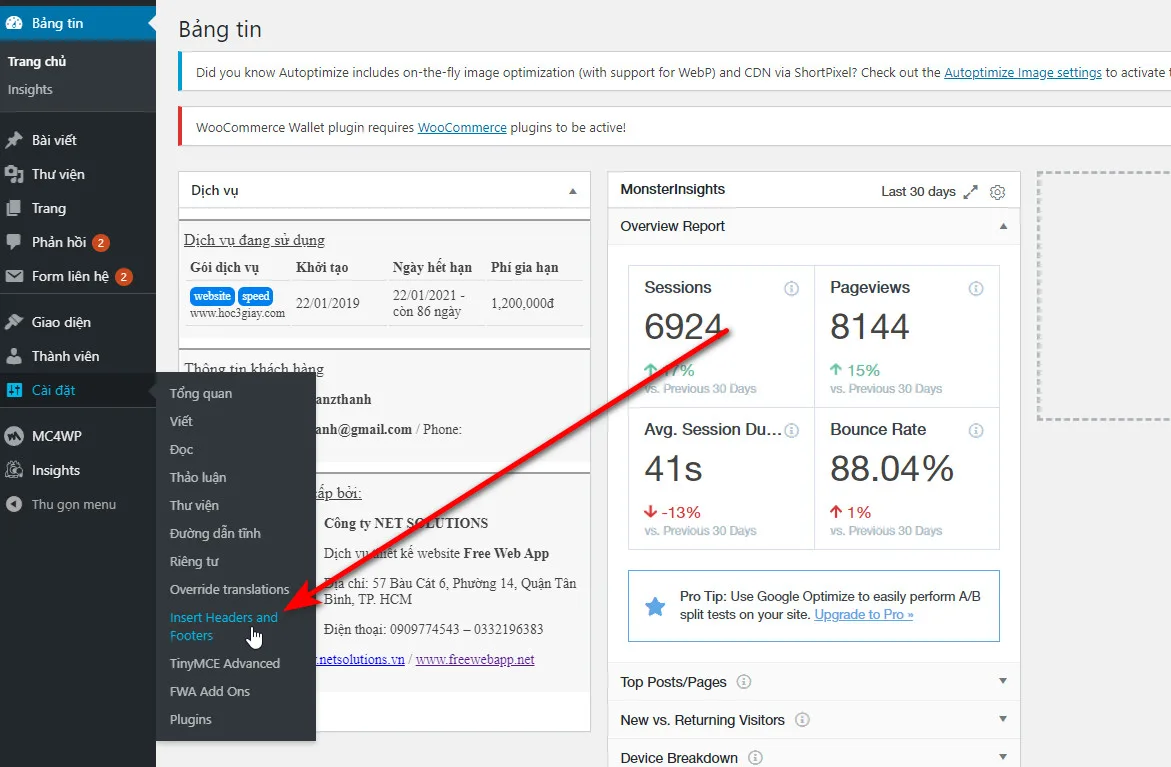
Task: Follow the Autoptimize Image settings link
Action: (x=1022, y=72)
